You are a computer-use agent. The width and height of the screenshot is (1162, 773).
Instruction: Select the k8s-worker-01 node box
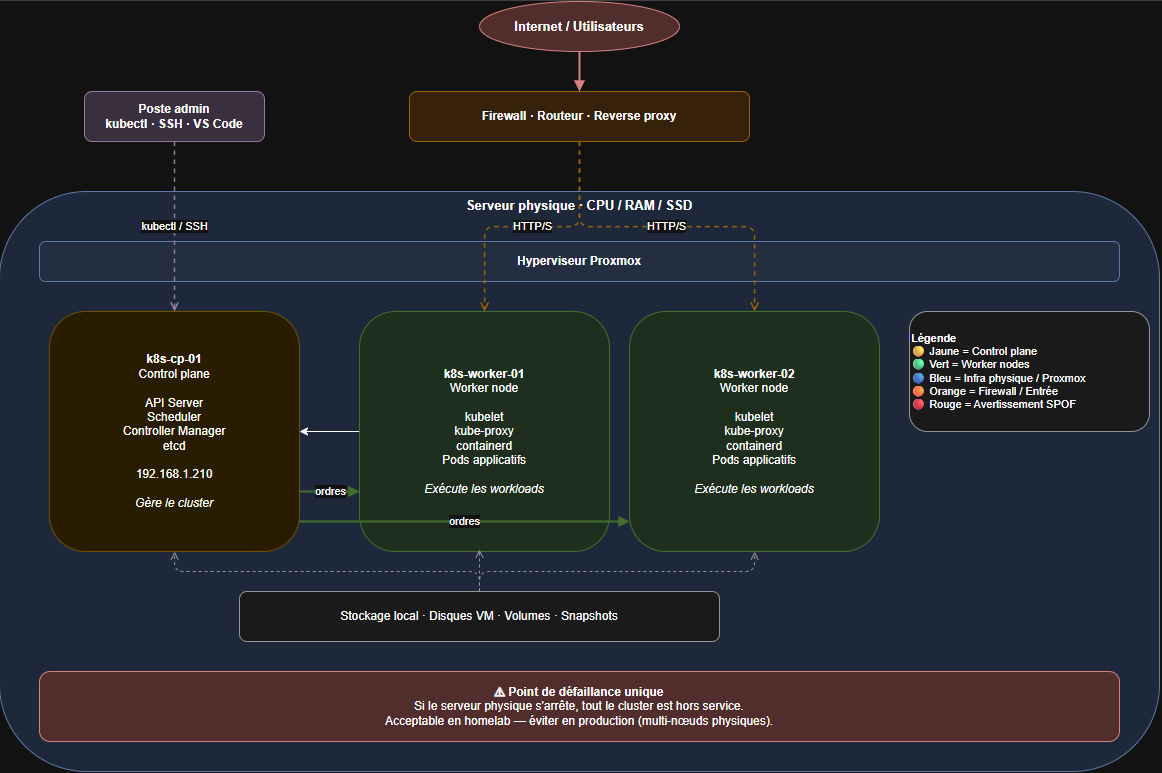pyautogui.click(x=484, y=431)
